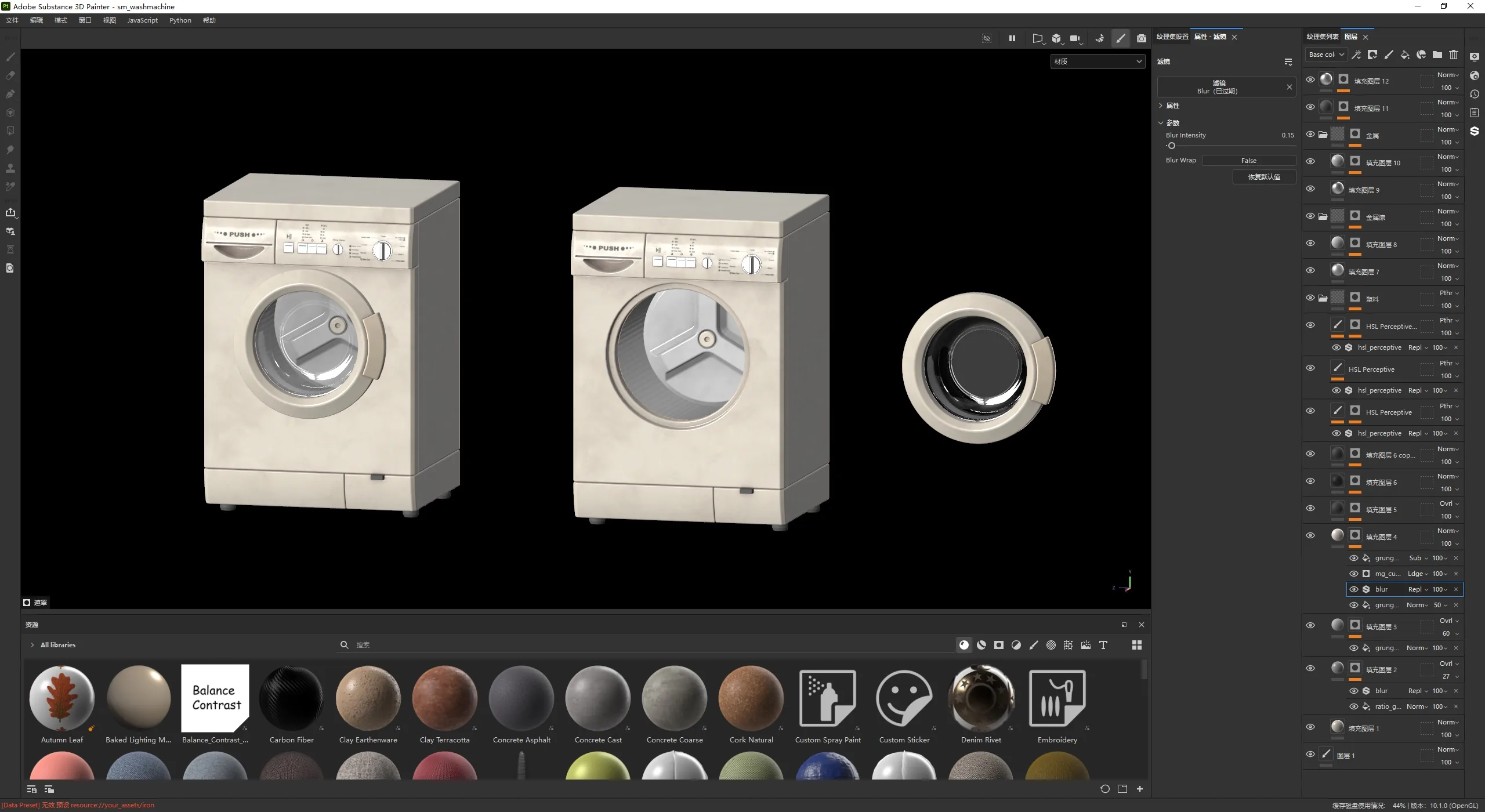Viewport: 1485px width, 812px height.
Task: Delete the mg_cu... effect using its X
Action: pos(1456,574)
